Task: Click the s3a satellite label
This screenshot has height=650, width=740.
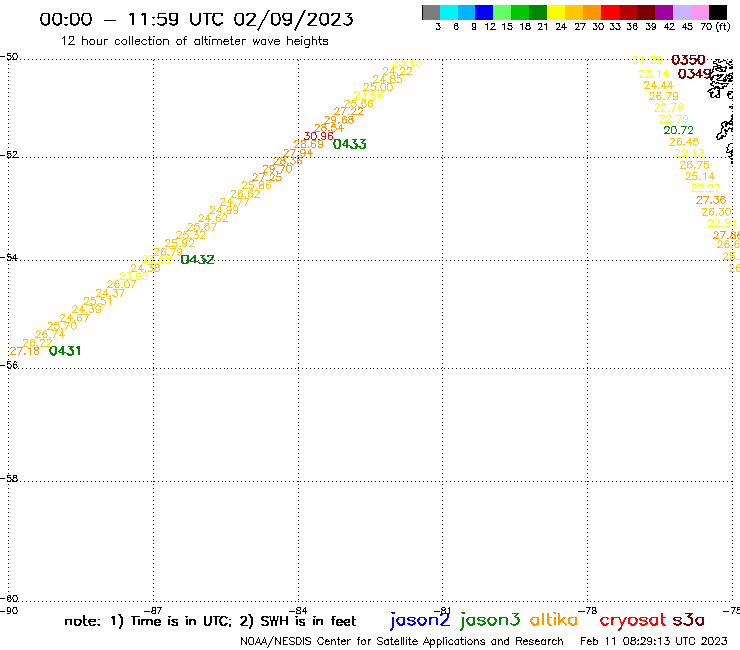Action: (689, 620)
